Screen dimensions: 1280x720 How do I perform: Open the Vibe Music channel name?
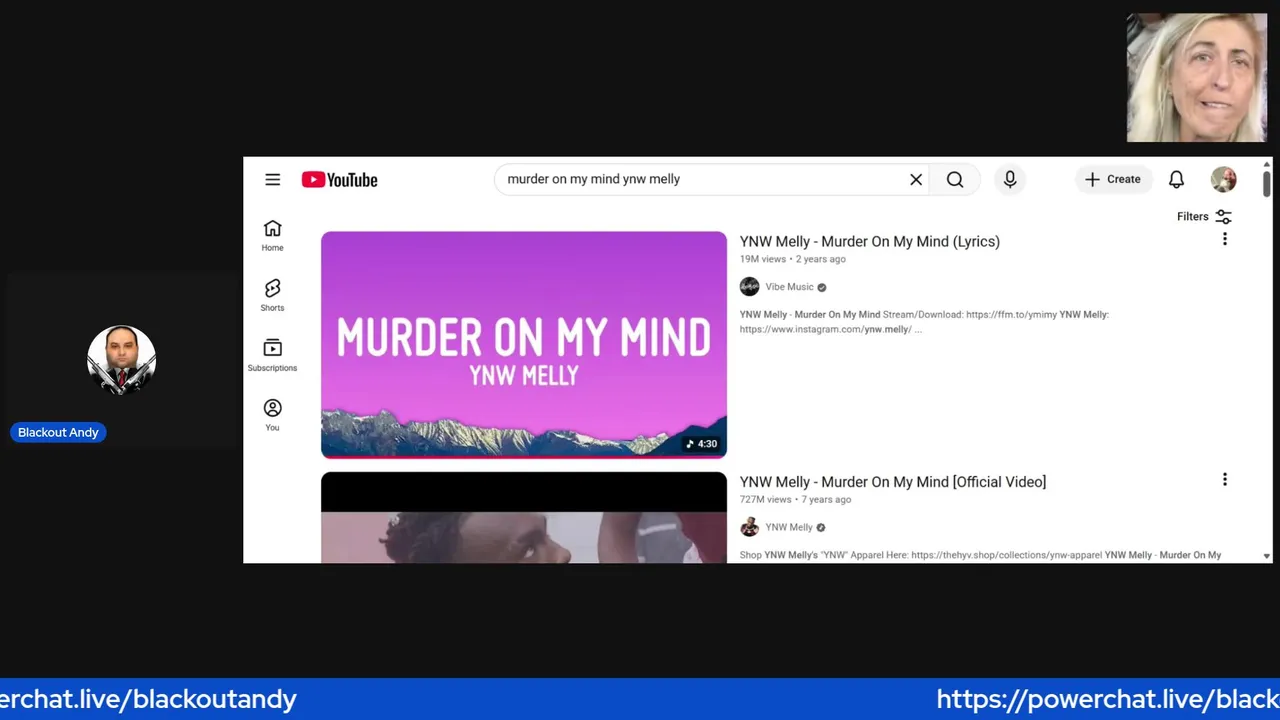point(790,287)
